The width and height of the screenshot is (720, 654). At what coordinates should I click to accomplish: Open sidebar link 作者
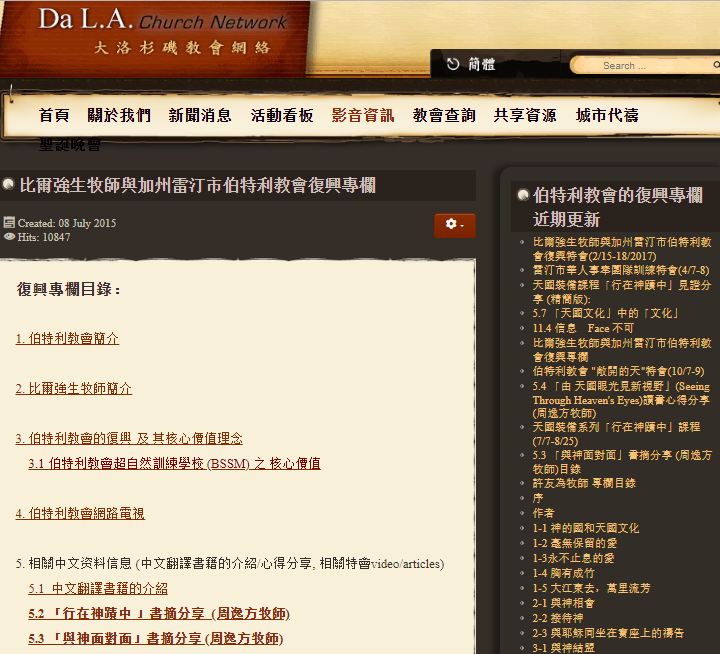pyautogui.click(x=544, y=513)
